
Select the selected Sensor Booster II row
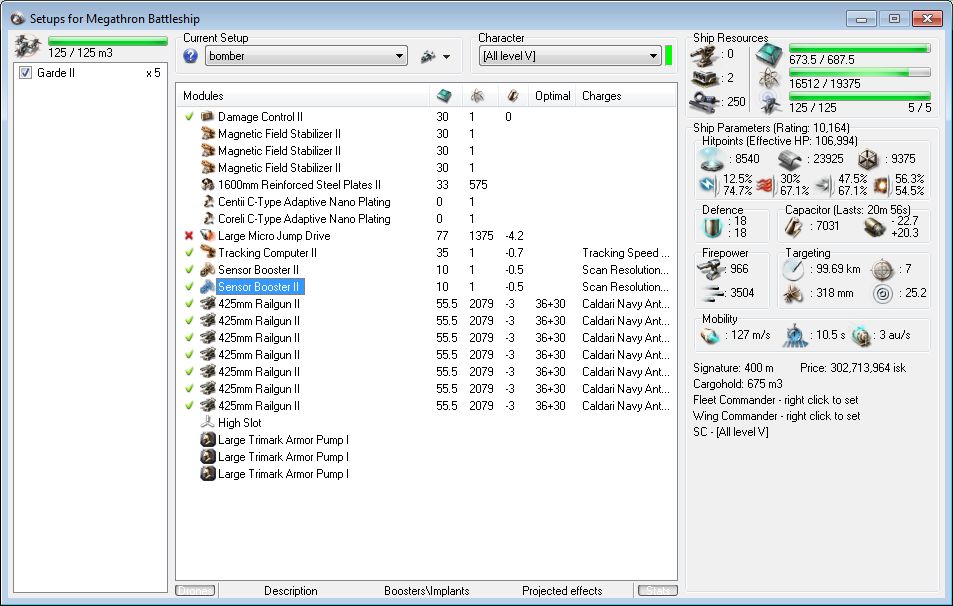click(427, 287)
